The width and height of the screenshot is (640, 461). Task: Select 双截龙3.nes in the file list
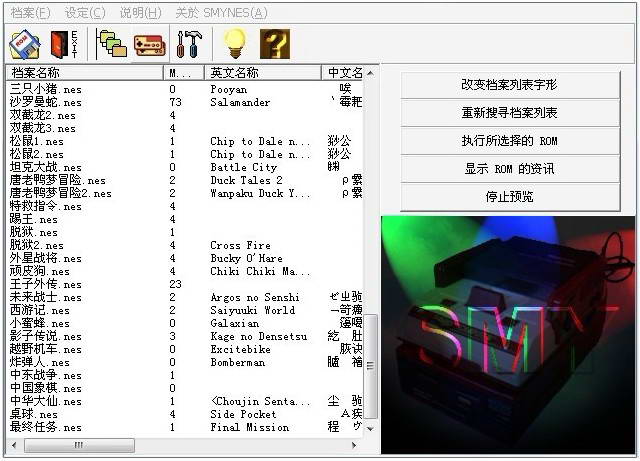43,128
